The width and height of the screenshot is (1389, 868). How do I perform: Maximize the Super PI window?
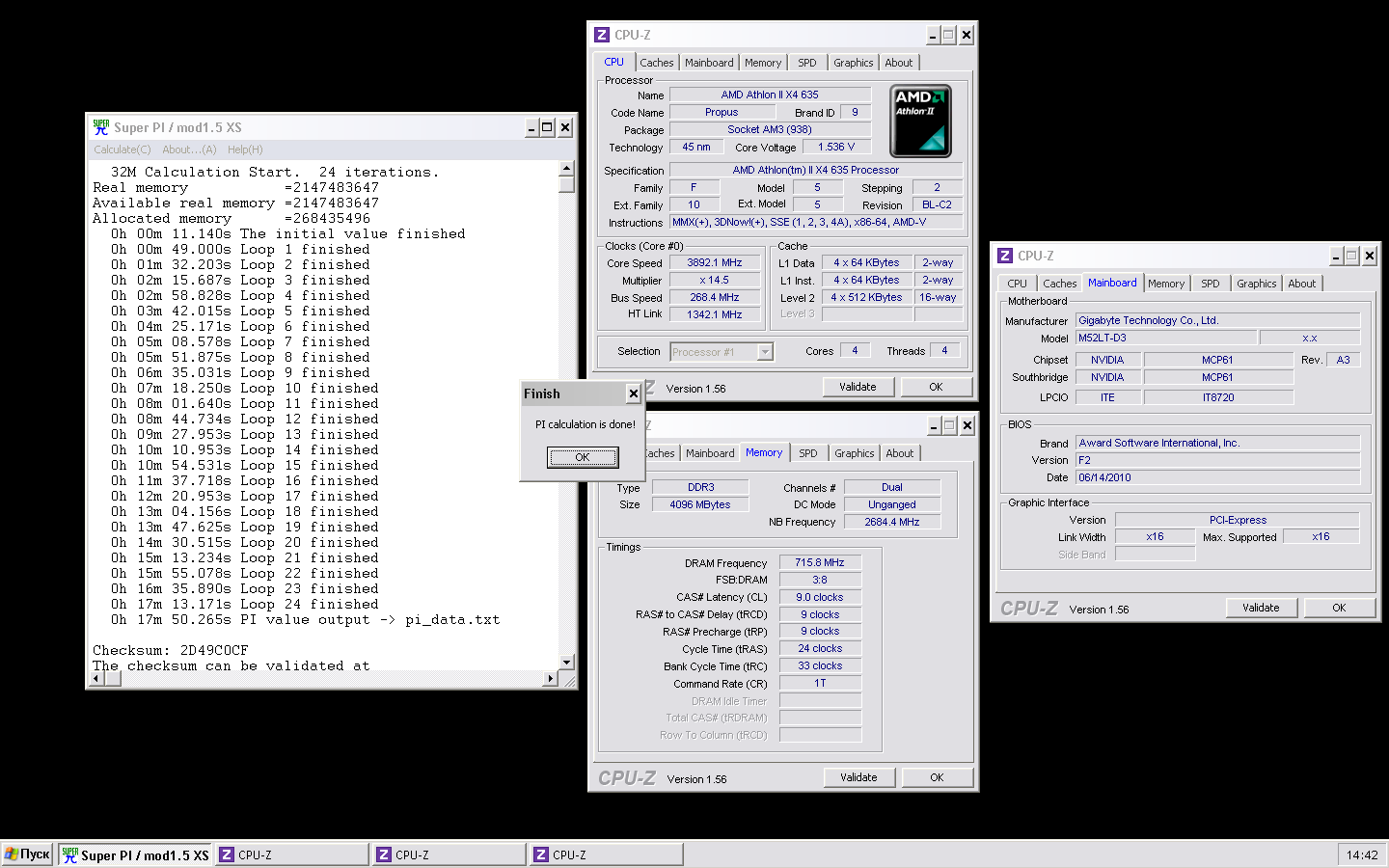click(547, 127)
